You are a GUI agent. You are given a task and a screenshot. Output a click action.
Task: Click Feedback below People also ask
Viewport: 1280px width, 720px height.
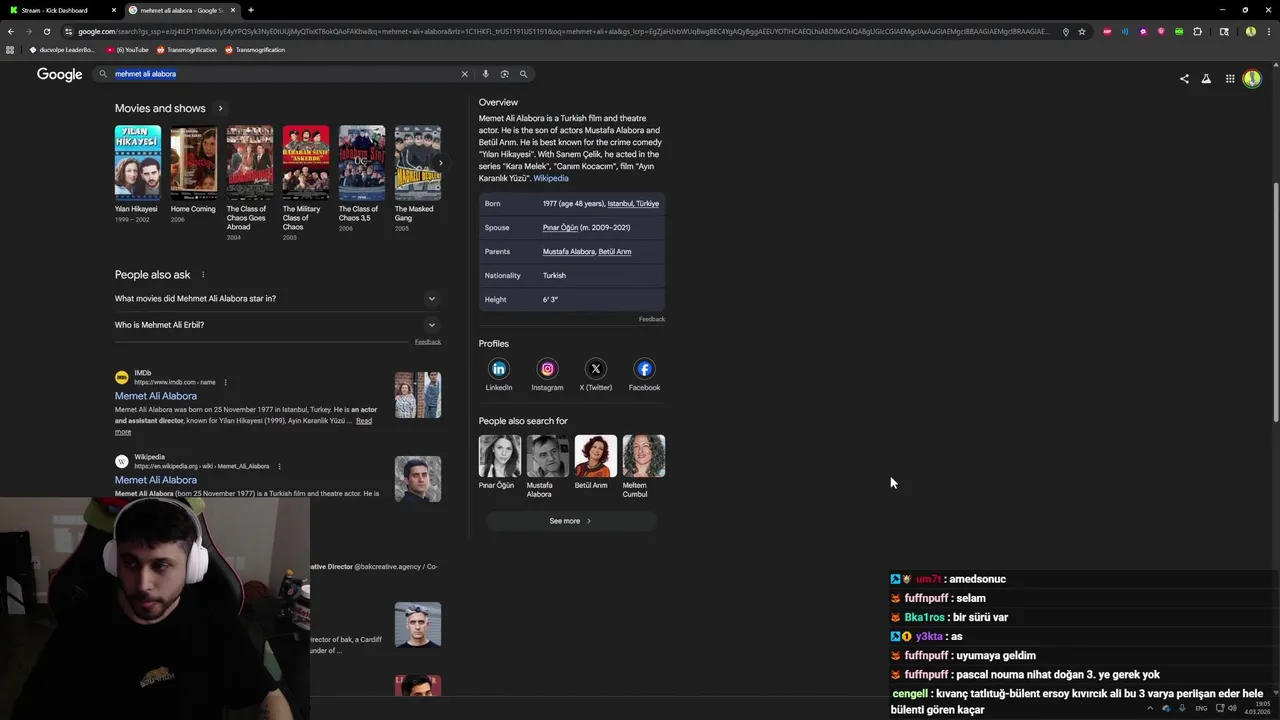pos(428,342)
